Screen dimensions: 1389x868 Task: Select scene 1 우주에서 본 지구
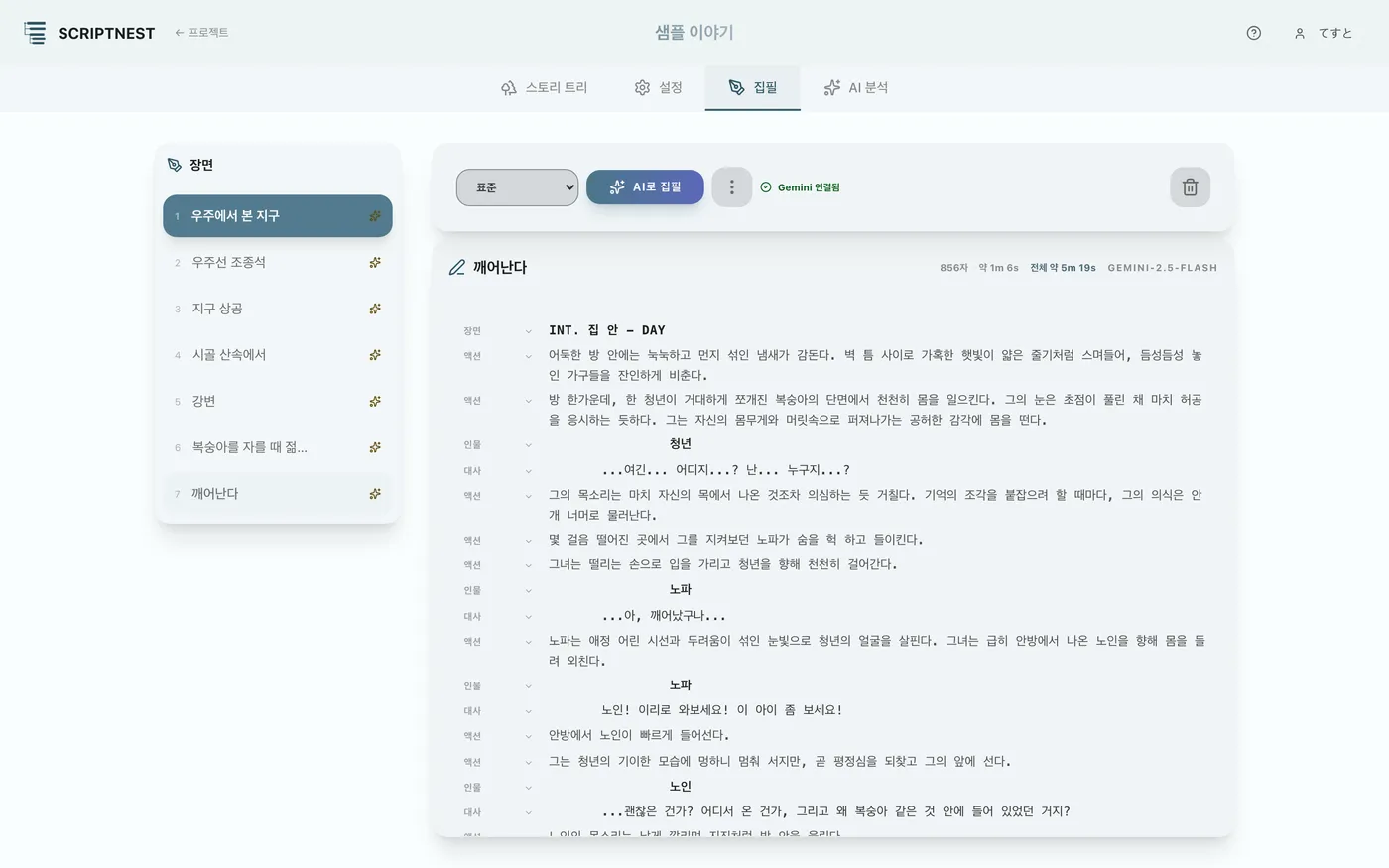278,216
